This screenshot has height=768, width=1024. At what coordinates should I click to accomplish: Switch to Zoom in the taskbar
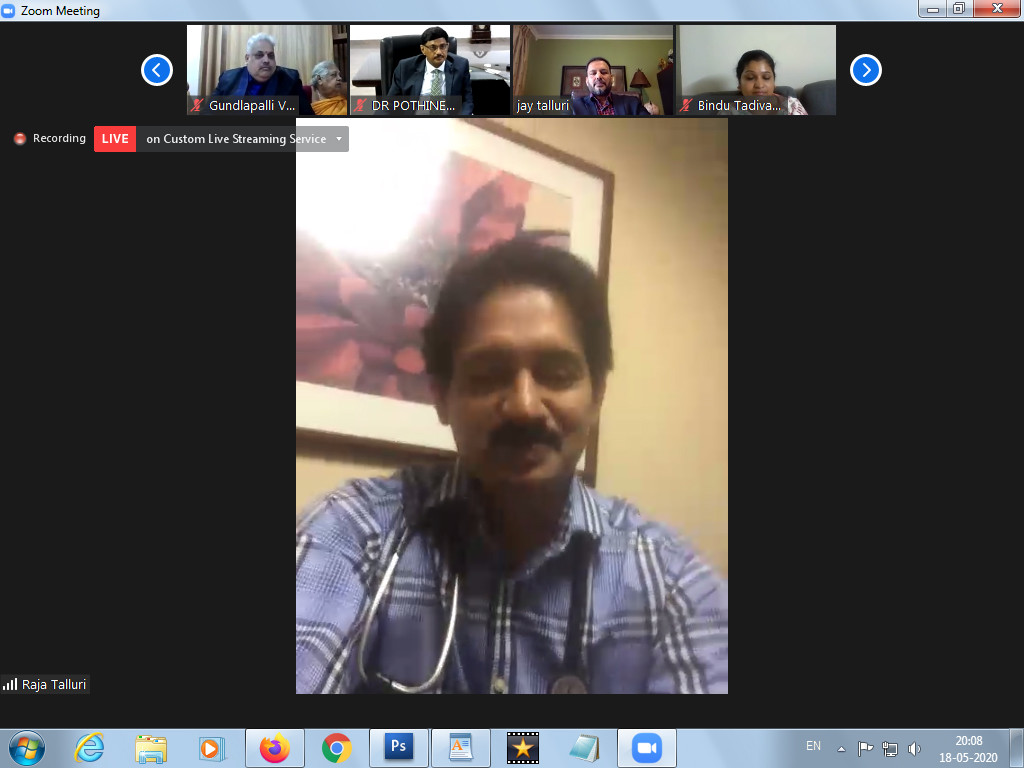coord(647,747)
